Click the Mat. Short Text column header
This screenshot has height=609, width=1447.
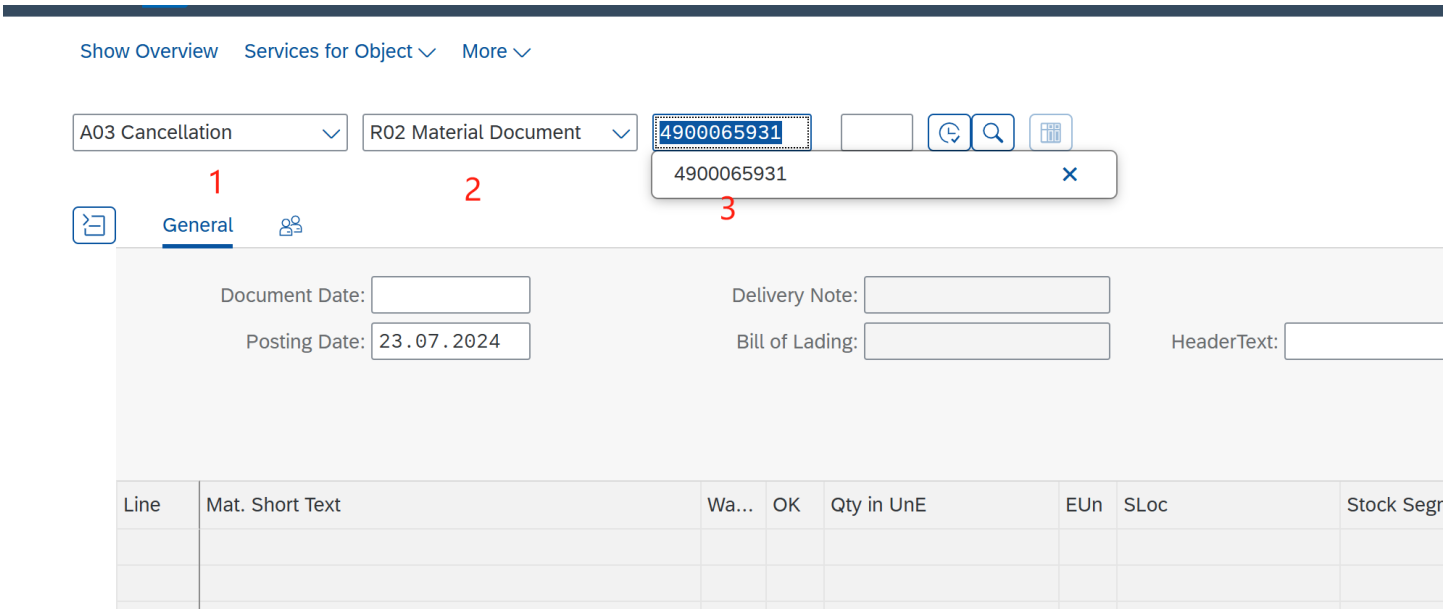[x=450, y=505]
